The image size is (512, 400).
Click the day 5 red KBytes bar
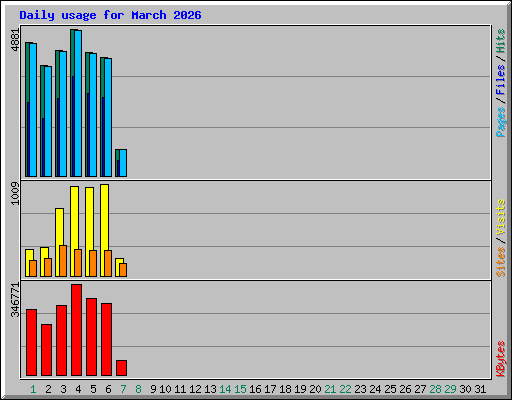coord(91,337)
